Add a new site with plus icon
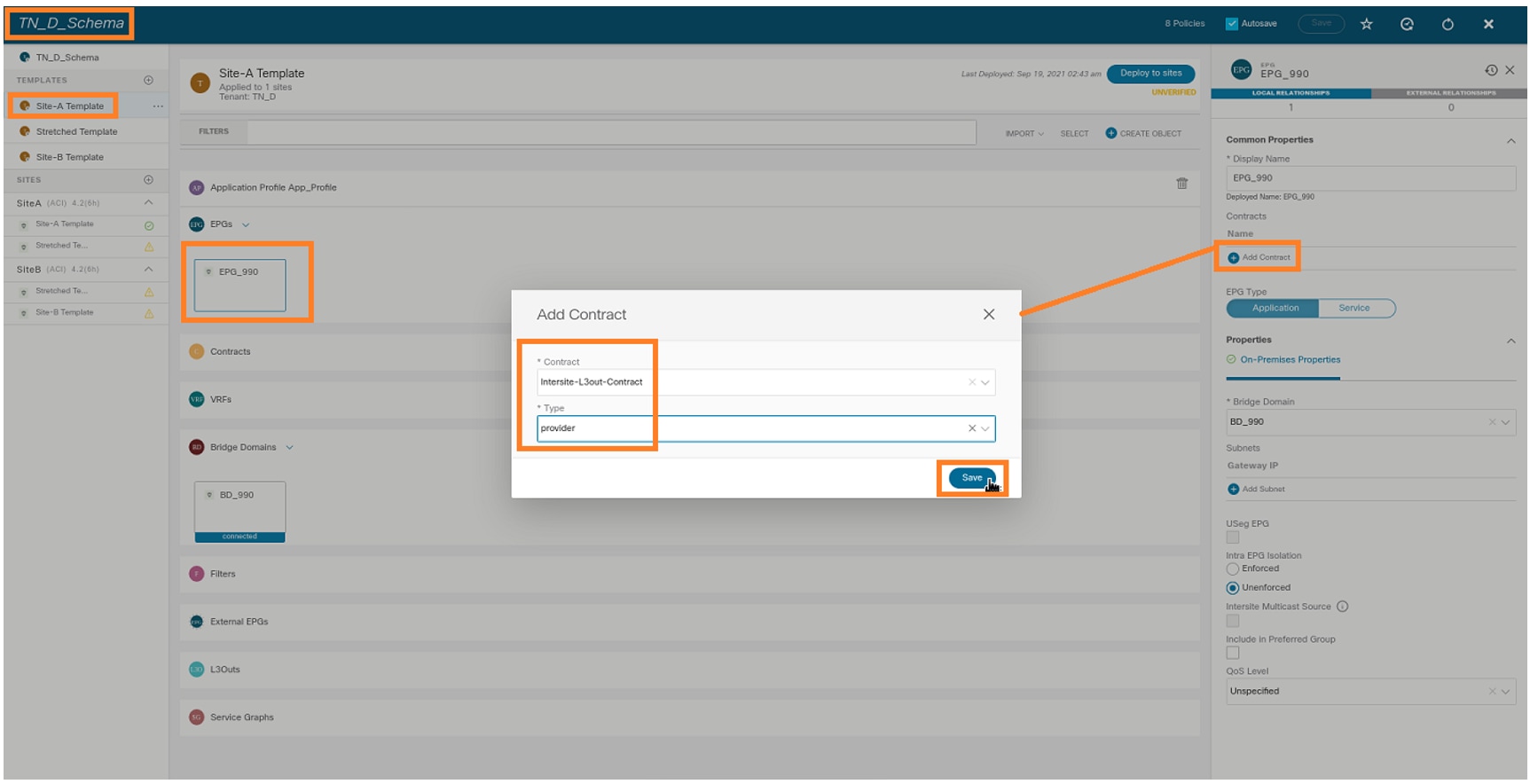 point(148,180)
